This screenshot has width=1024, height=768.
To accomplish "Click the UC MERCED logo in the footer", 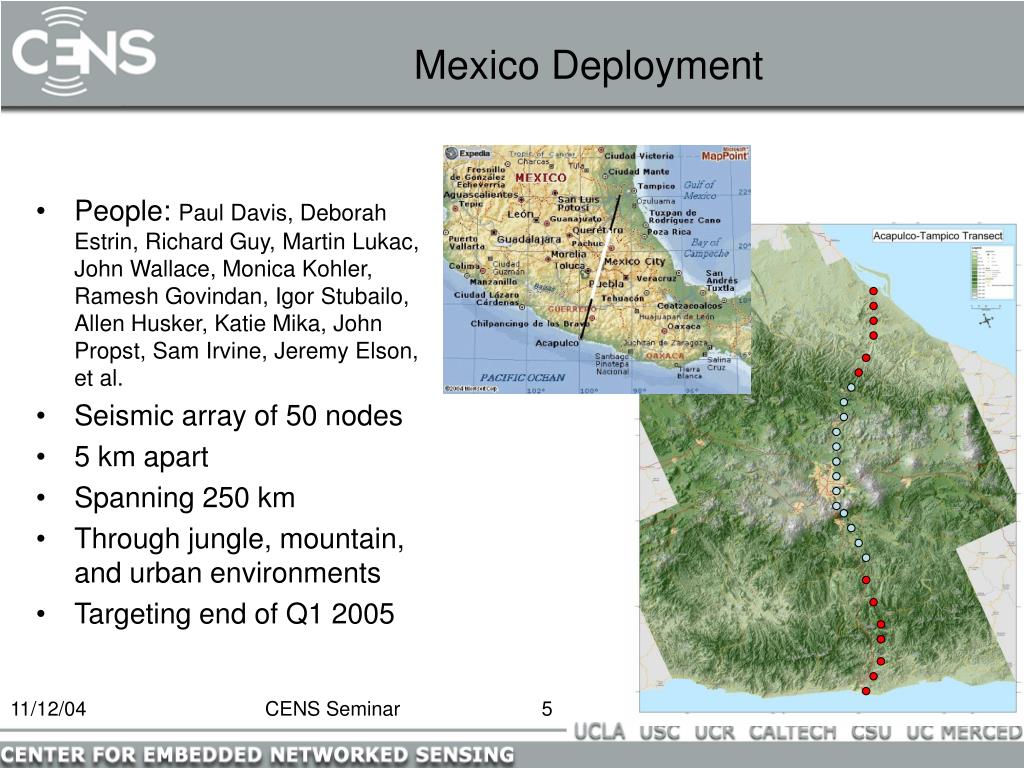I will 964,733.
